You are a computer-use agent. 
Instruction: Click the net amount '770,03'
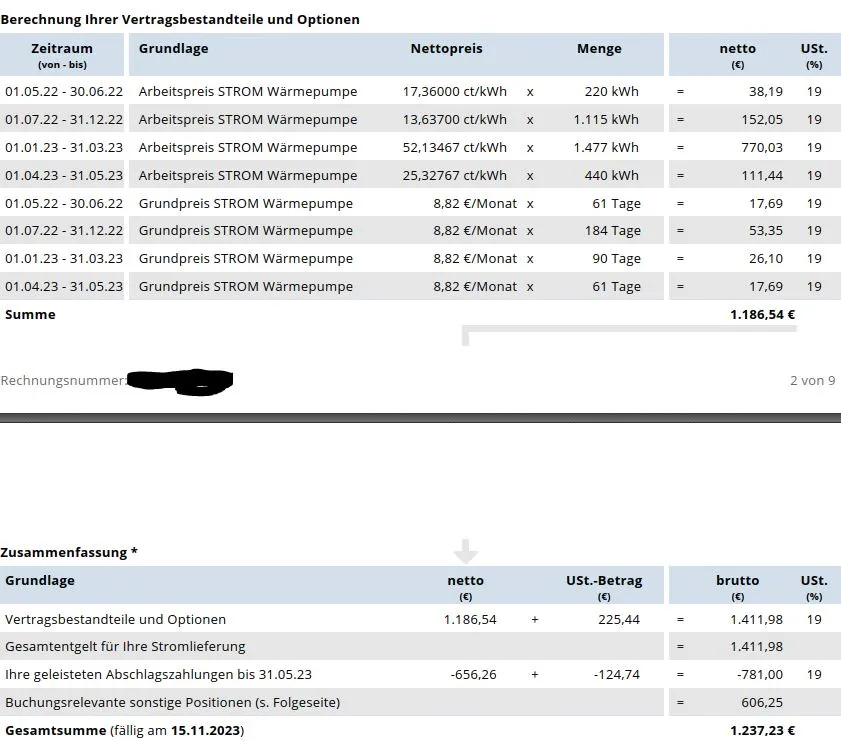coord(762,147)
